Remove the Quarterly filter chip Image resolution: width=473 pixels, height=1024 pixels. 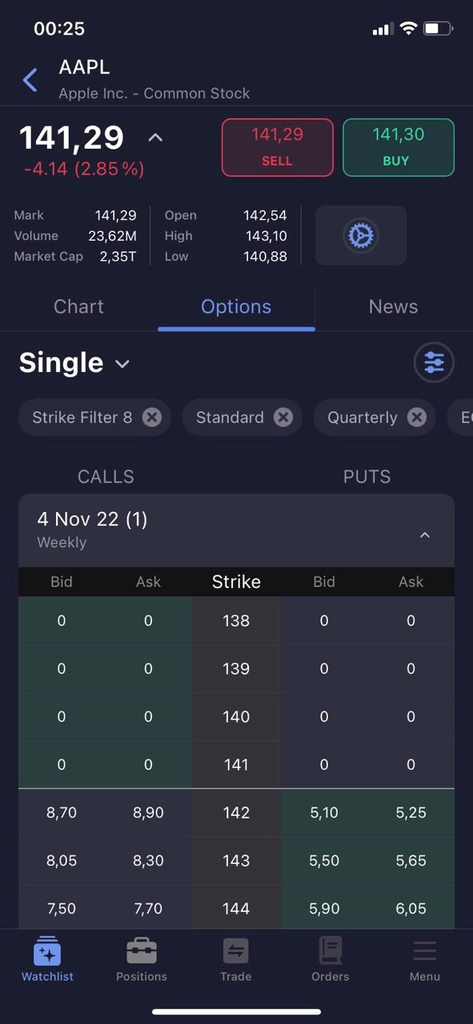pyautogui.click(x=417, y=417)
